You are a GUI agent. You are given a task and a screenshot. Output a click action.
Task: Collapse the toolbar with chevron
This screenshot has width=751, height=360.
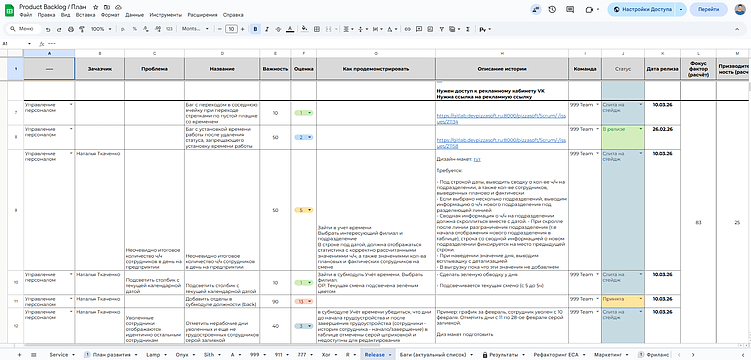click(737, 29)
